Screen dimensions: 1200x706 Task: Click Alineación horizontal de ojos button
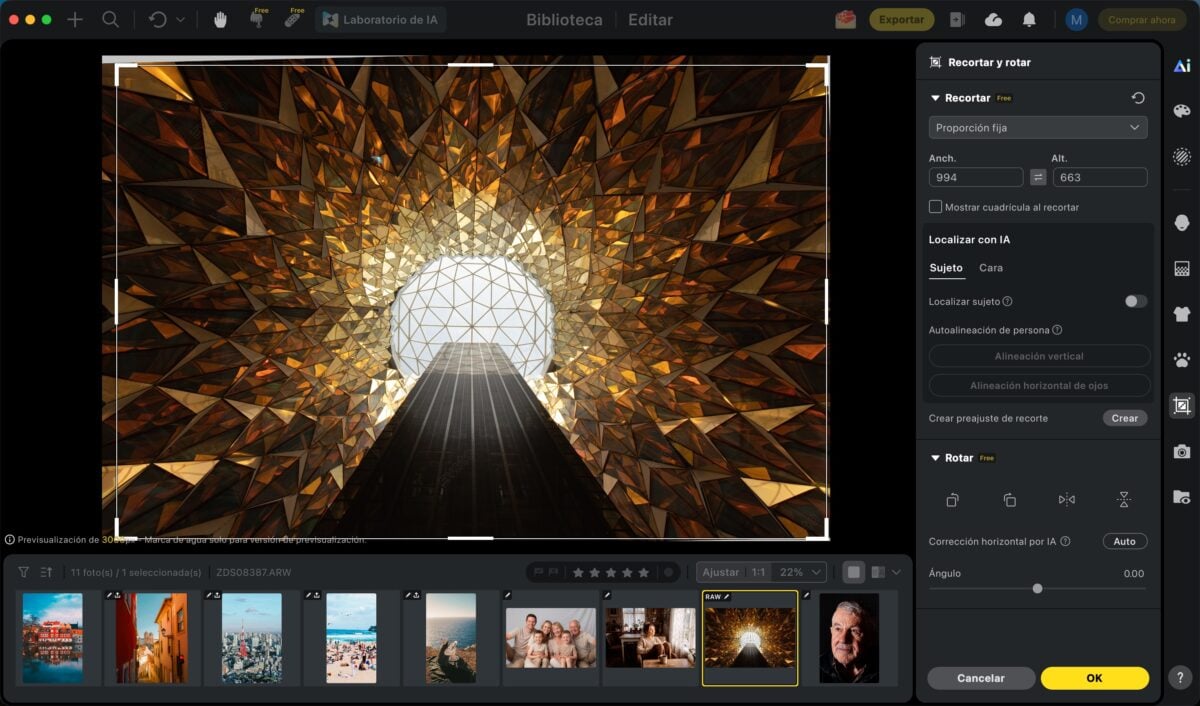point(1039,385)
